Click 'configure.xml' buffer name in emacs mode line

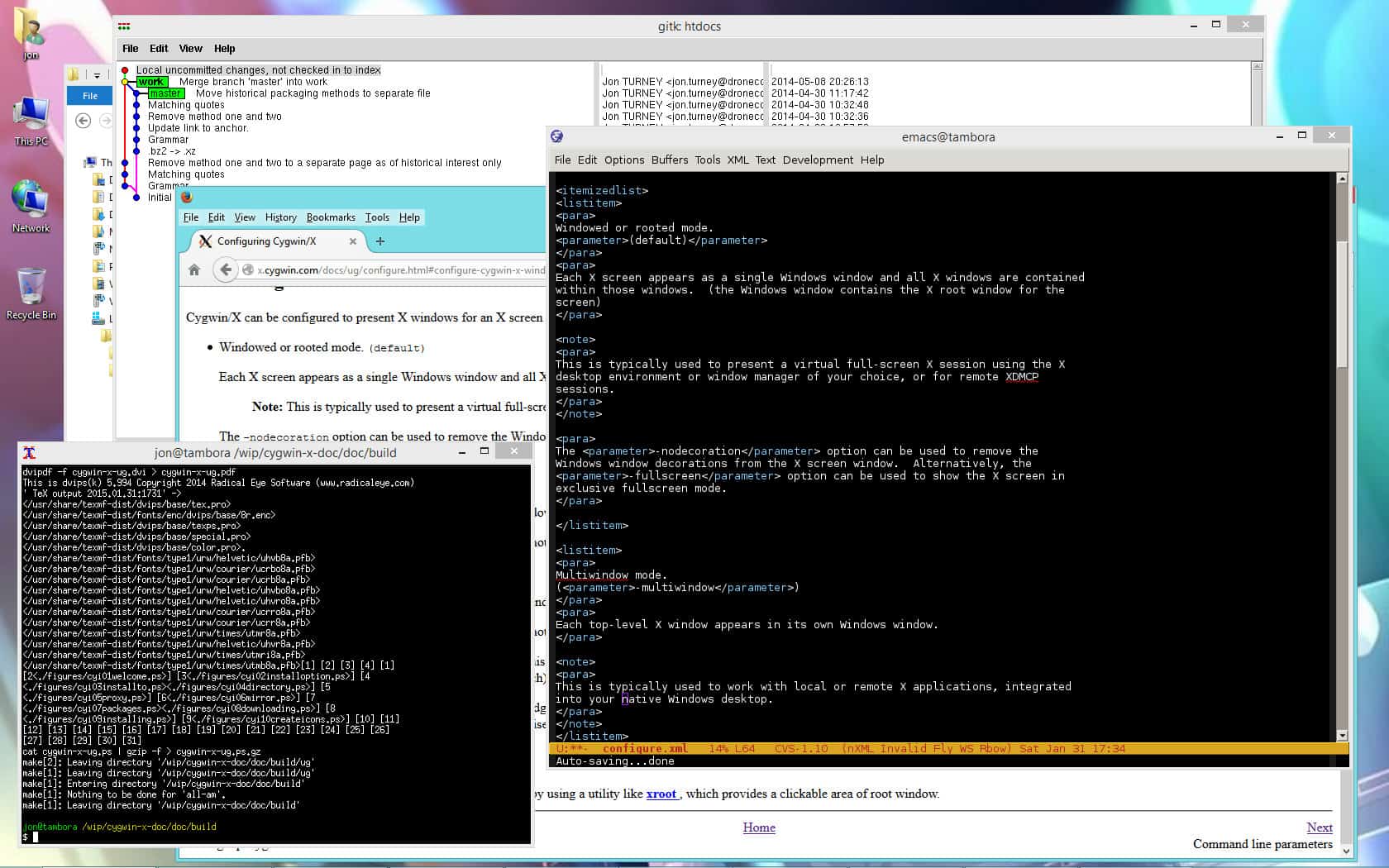(x=645, y=749)
